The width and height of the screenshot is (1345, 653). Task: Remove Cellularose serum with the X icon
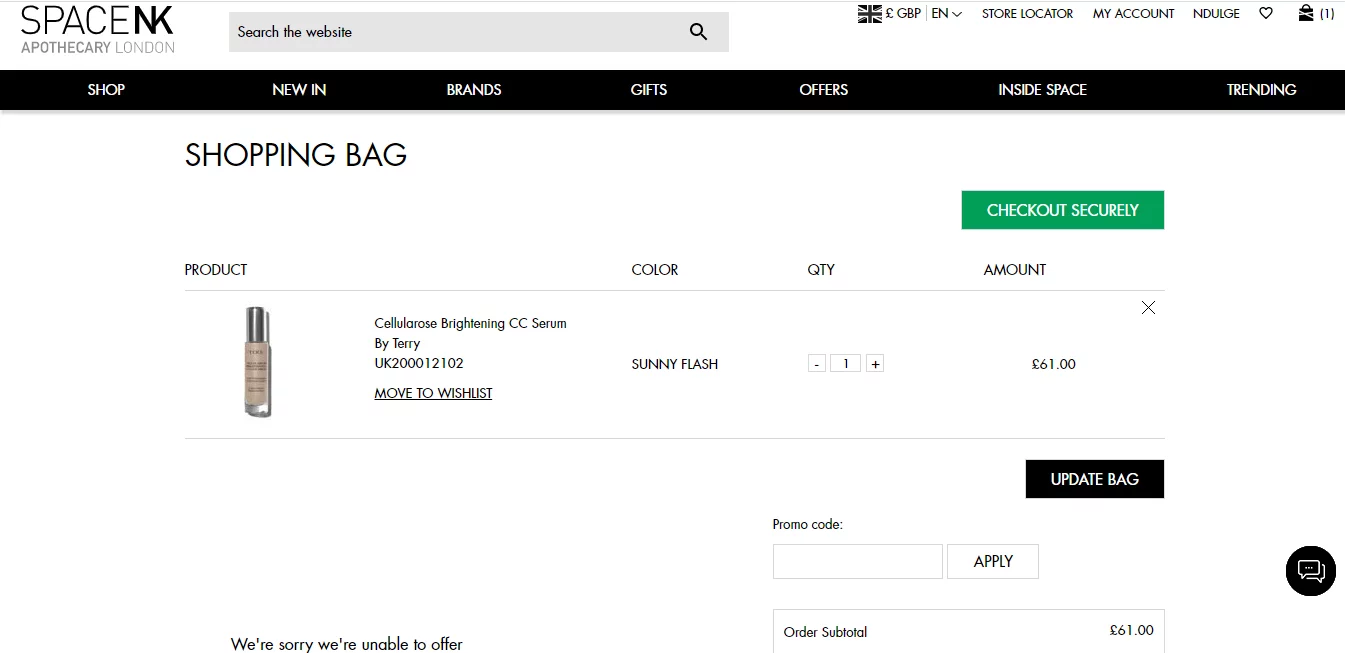pos(1148,307)
